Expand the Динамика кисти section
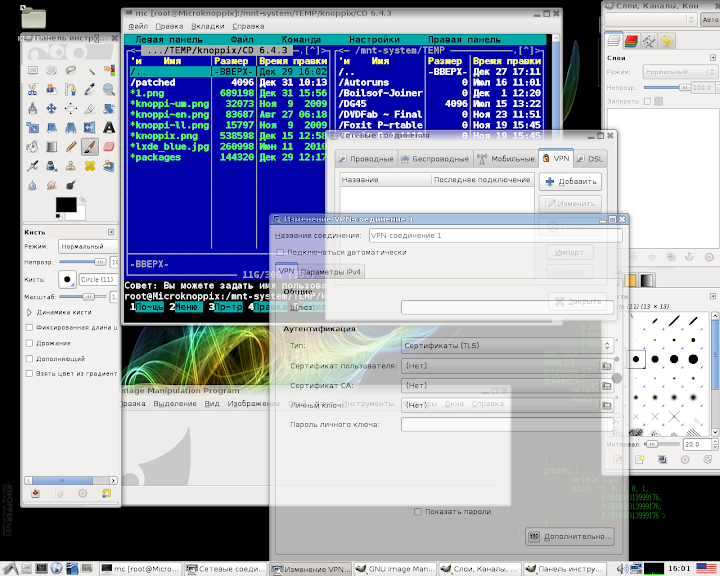The image size is (720, 576). tap(29, 312)
